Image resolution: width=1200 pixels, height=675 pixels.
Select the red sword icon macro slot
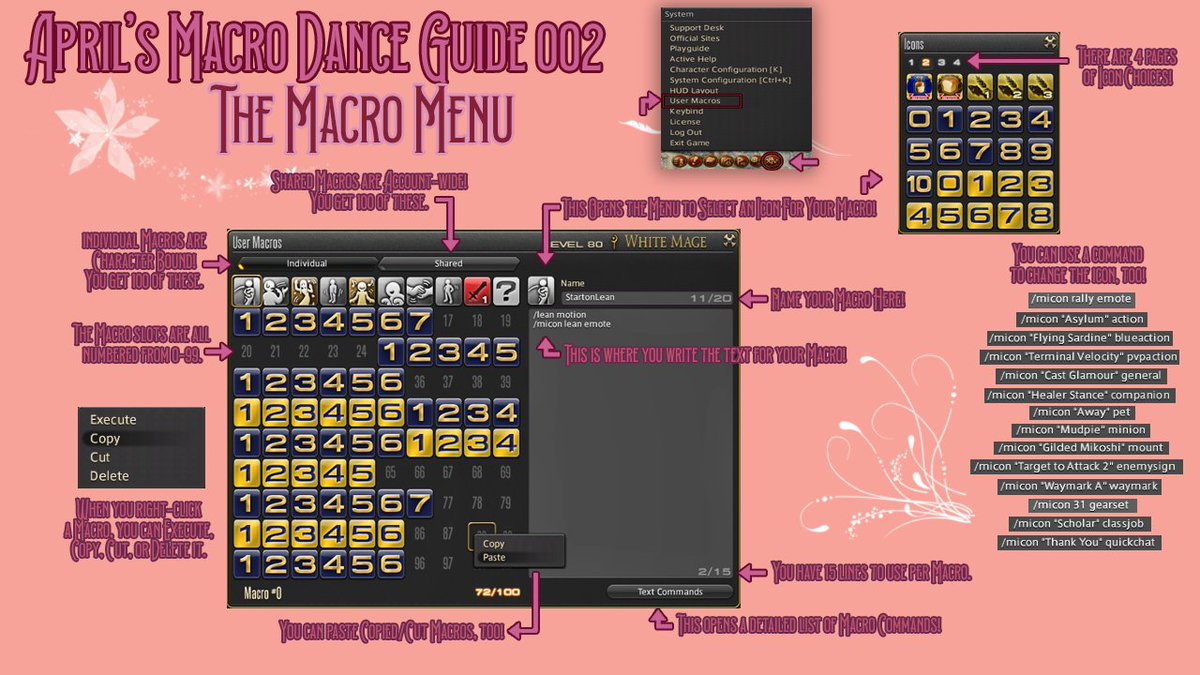476,291
